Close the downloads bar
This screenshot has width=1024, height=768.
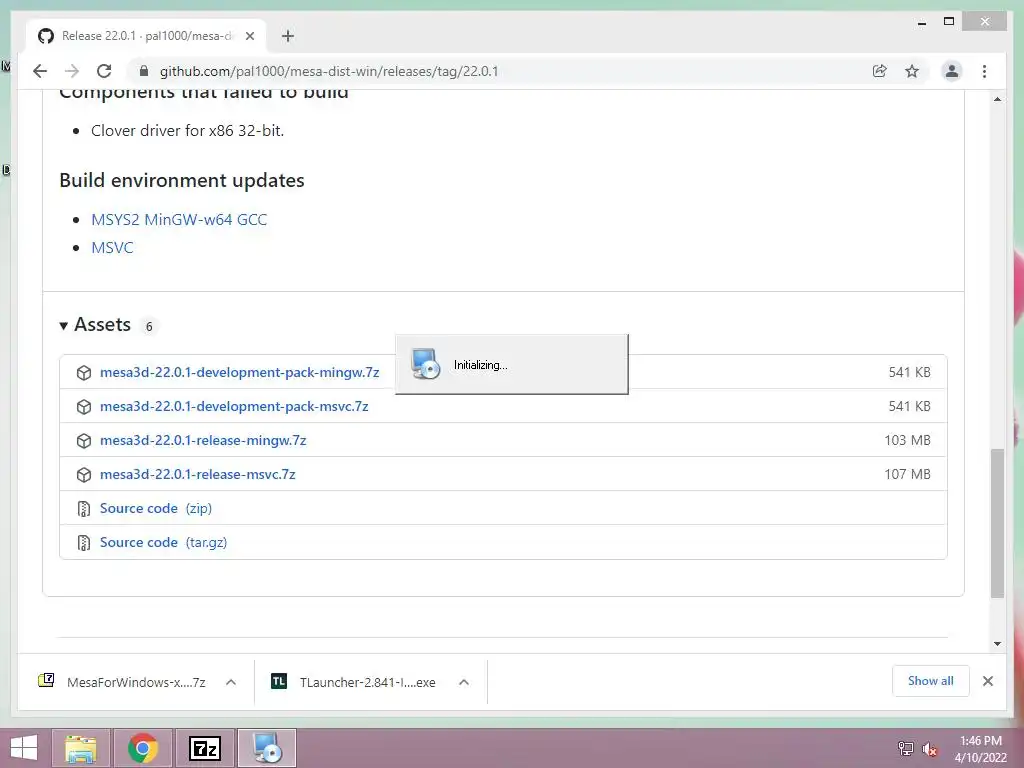(987, 681)
